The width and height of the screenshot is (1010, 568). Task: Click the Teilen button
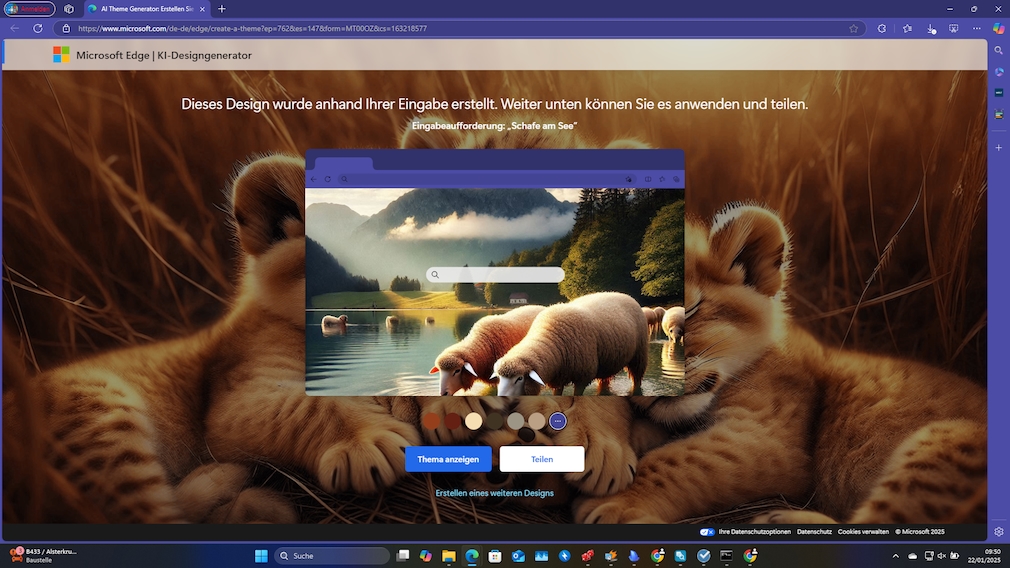[x=541, y=459]
